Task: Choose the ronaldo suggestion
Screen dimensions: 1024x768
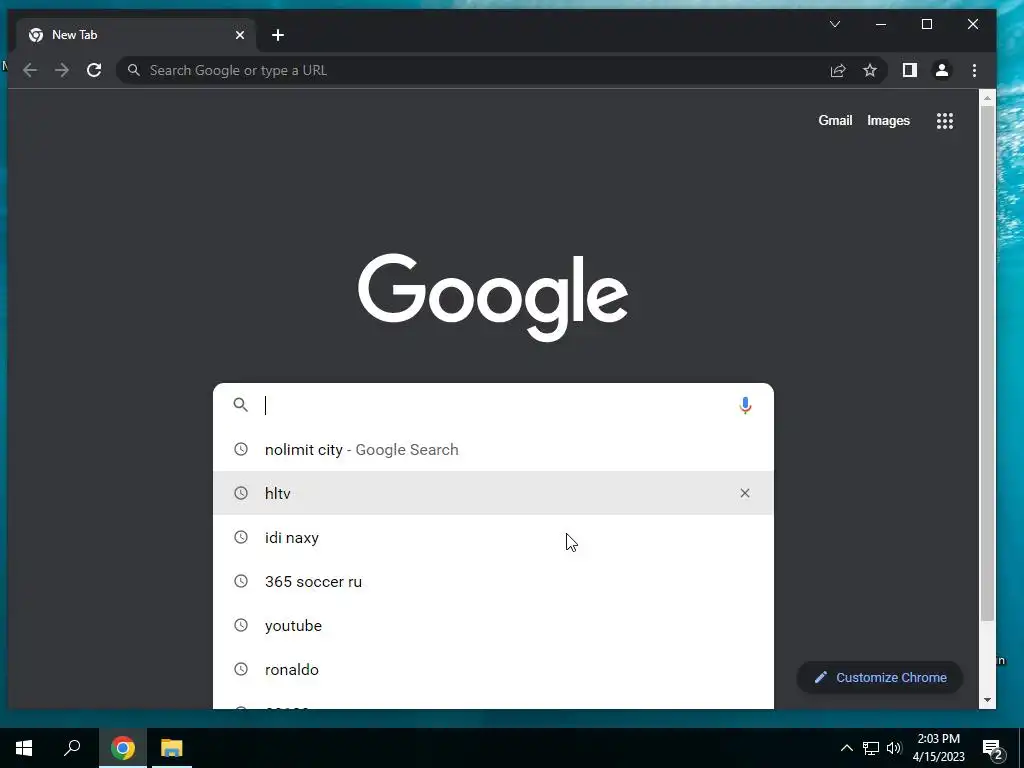Action: [493, 669]
